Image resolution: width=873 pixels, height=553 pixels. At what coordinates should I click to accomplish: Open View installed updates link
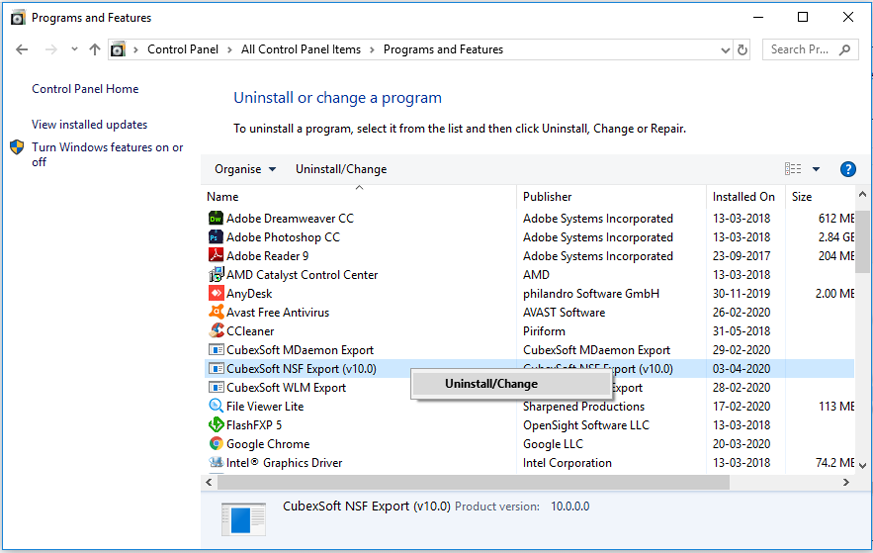(x=89, y=124)
